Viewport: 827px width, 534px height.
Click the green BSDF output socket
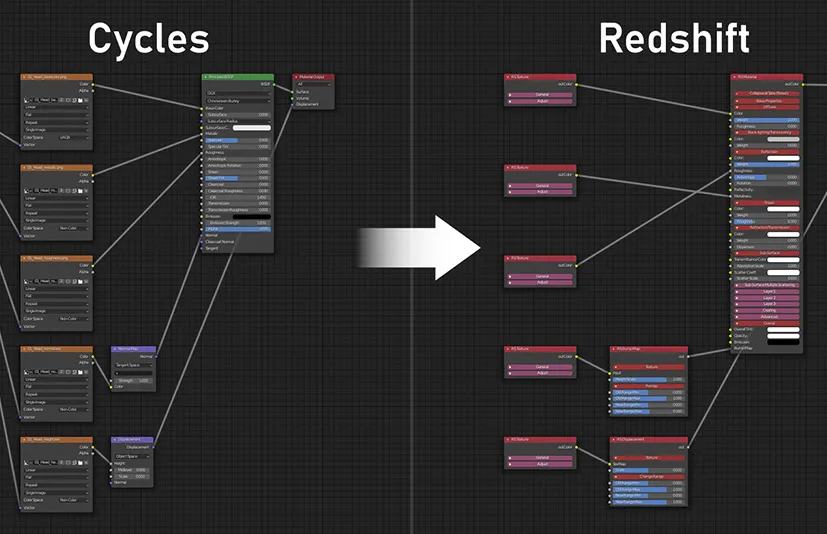(x=274, y=85)
